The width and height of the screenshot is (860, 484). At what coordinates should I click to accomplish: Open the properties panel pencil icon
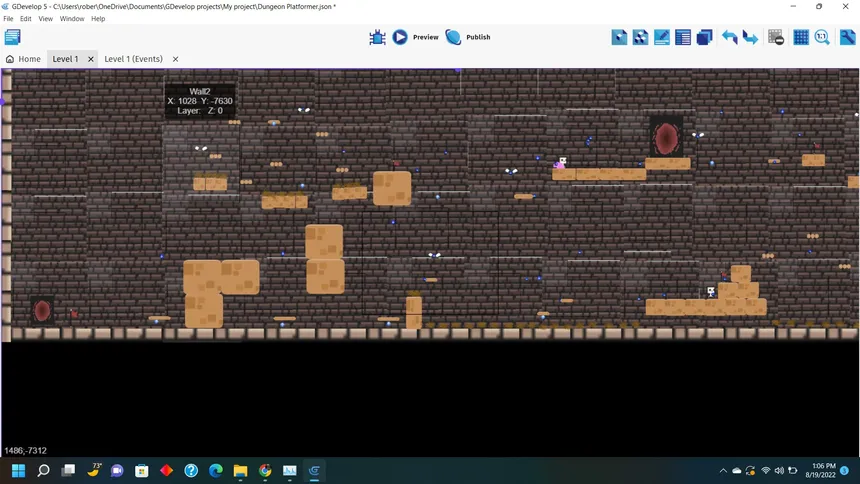[x=661, y=37]
